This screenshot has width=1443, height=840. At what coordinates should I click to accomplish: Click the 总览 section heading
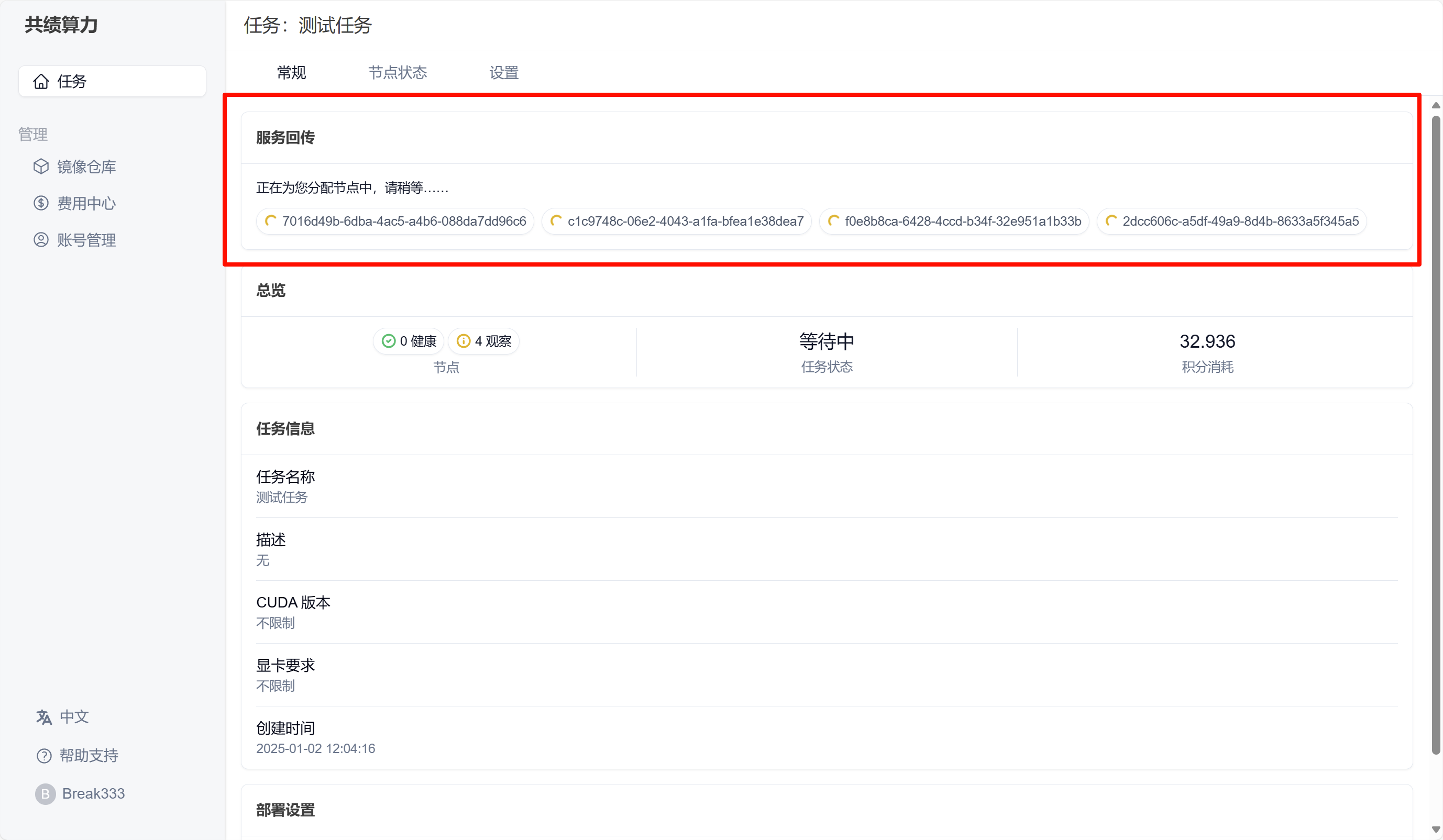[x=271, y=290]
